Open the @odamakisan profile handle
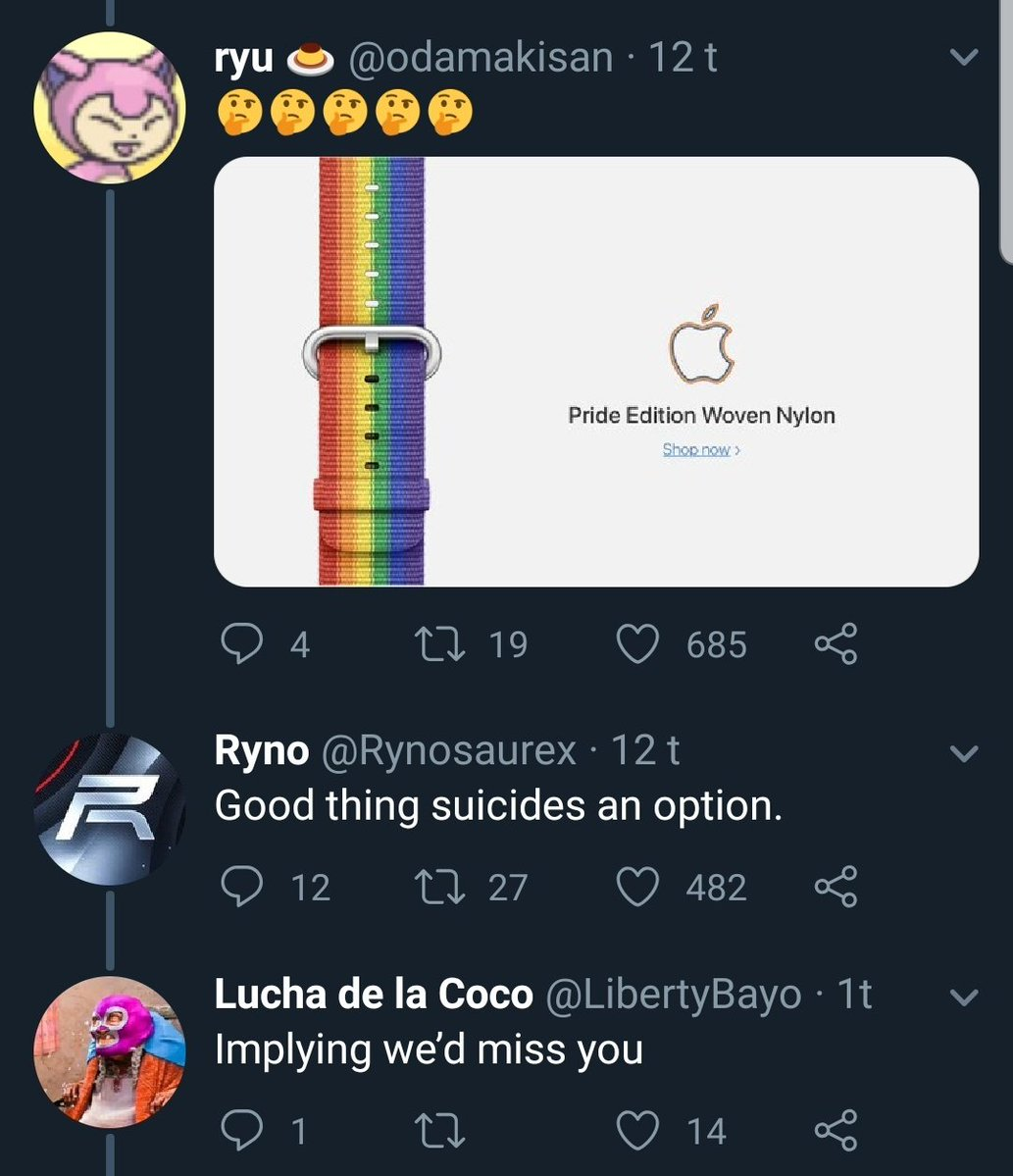 [481, 58]
